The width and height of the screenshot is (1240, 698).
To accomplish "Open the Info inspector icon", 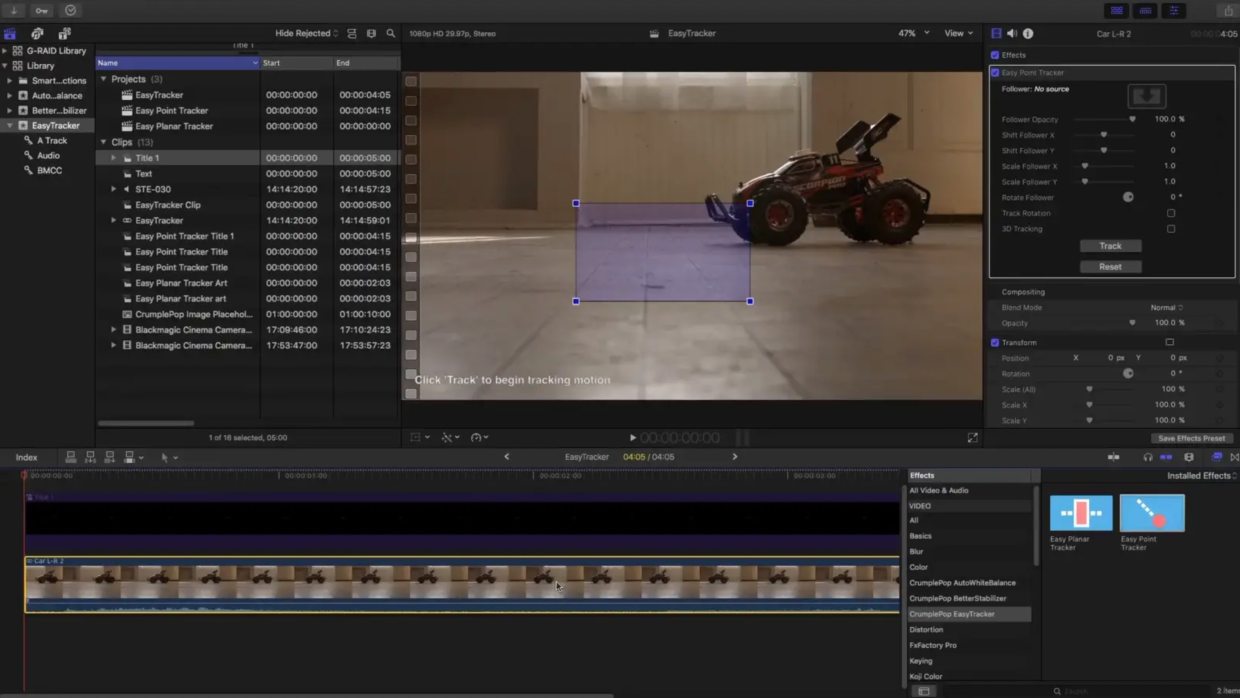I will [x=1028, y=33].
